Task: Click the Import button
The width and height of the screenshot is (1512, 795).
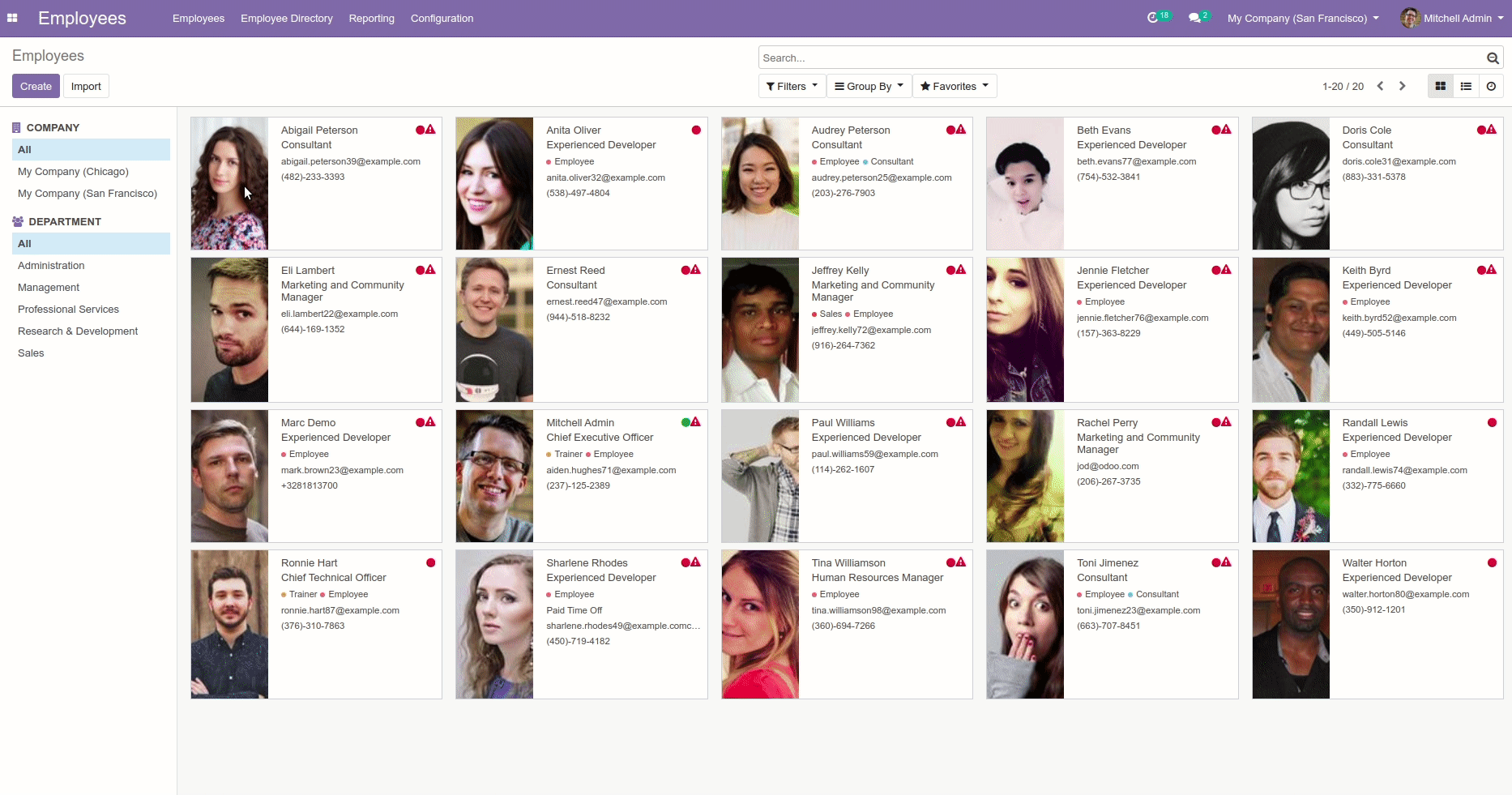Action: coord(86,86)
